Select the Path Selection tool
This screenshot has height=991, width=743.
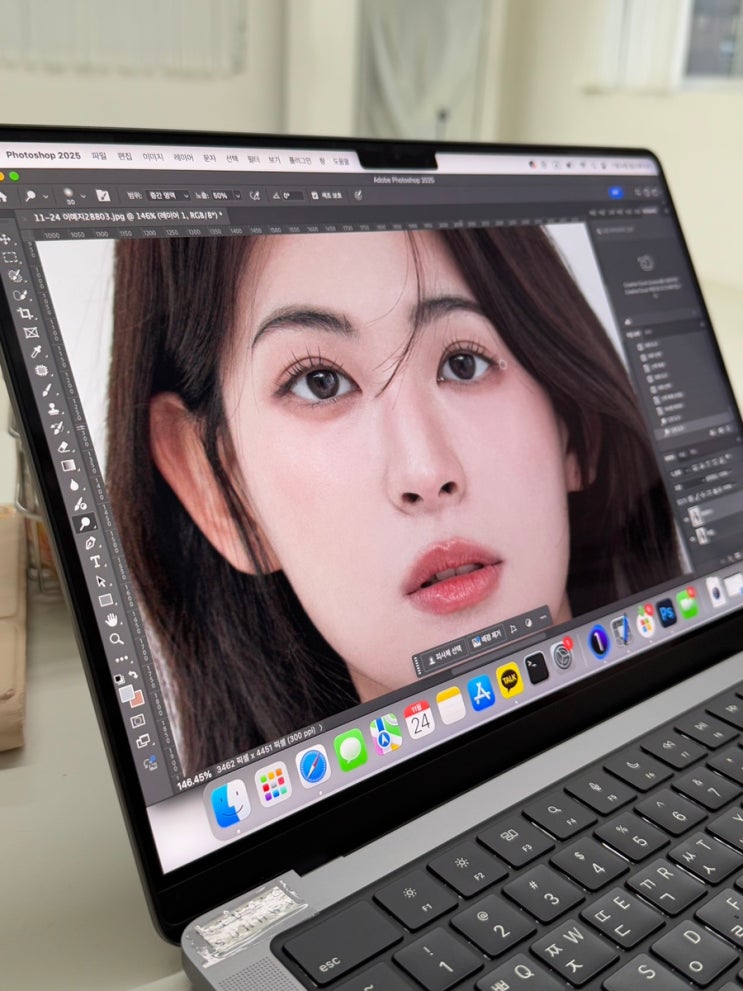tap(101, 581)
